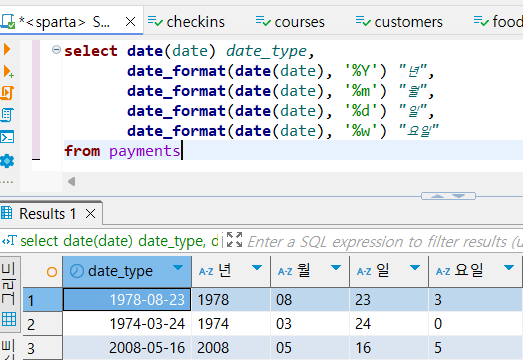Click the SQL filter expression field

point(384,241)
